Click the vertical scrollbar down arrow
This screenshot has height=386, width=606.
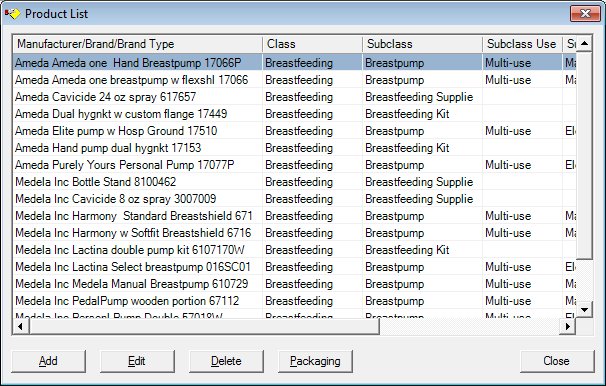pos(584,309)
